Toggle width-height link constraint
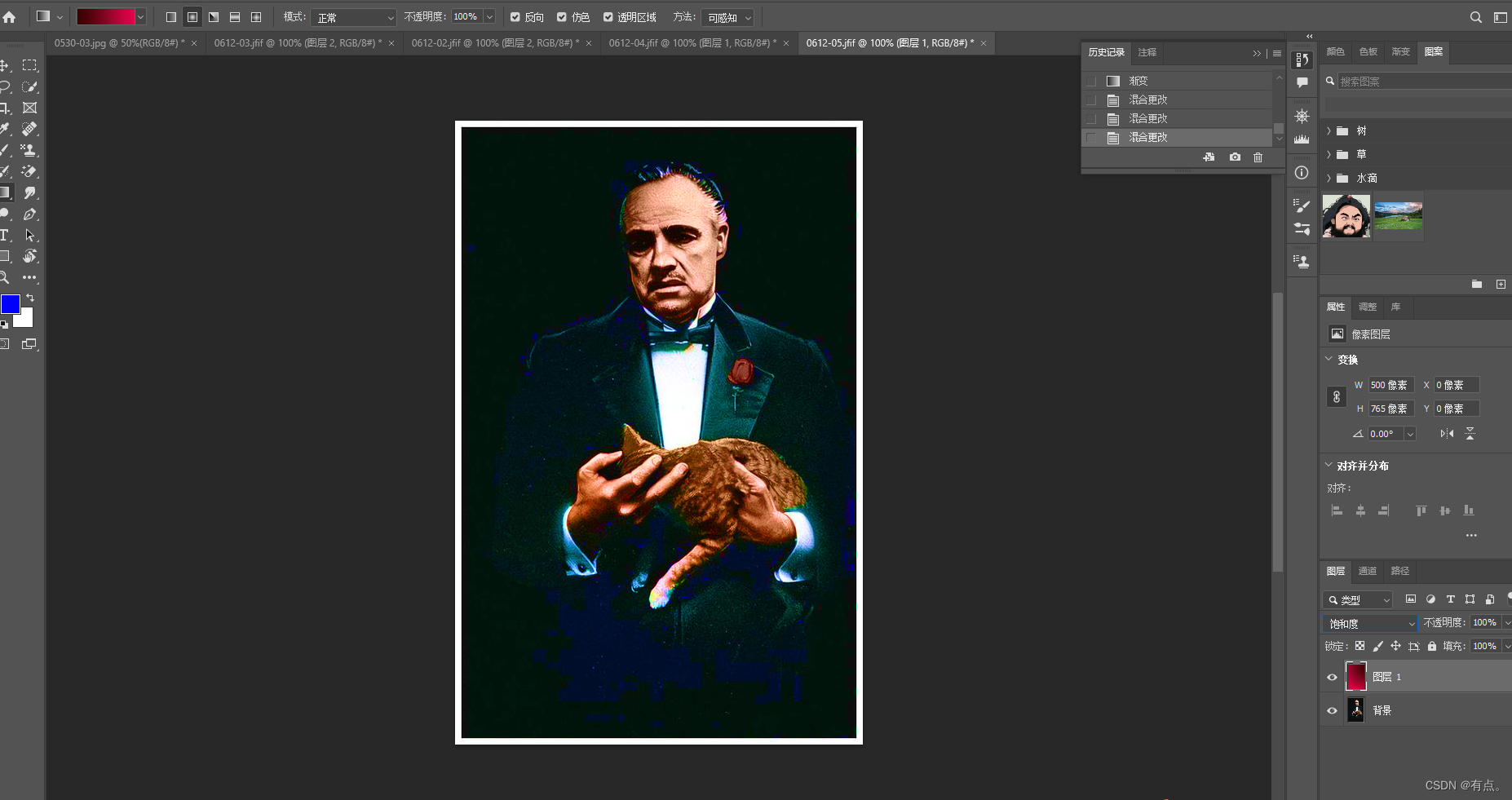Viewport: 1512px width, 800px height. click(1336, 397)
